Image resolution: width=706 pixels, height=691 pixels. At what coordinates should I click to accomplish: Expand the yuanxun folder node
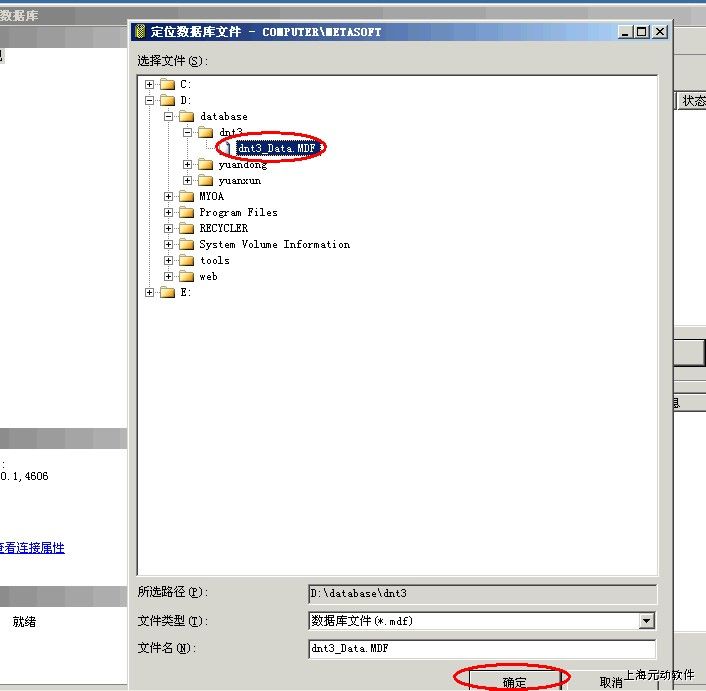click(188, 181)
